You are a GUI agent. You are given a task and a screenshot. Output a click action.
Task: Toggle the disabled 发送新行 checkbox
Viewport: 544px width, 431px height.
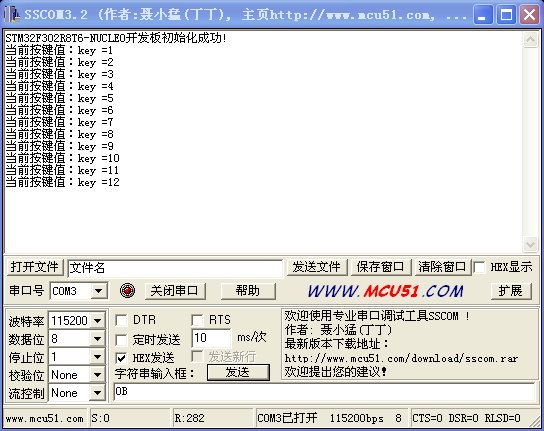tap(197, 356)
